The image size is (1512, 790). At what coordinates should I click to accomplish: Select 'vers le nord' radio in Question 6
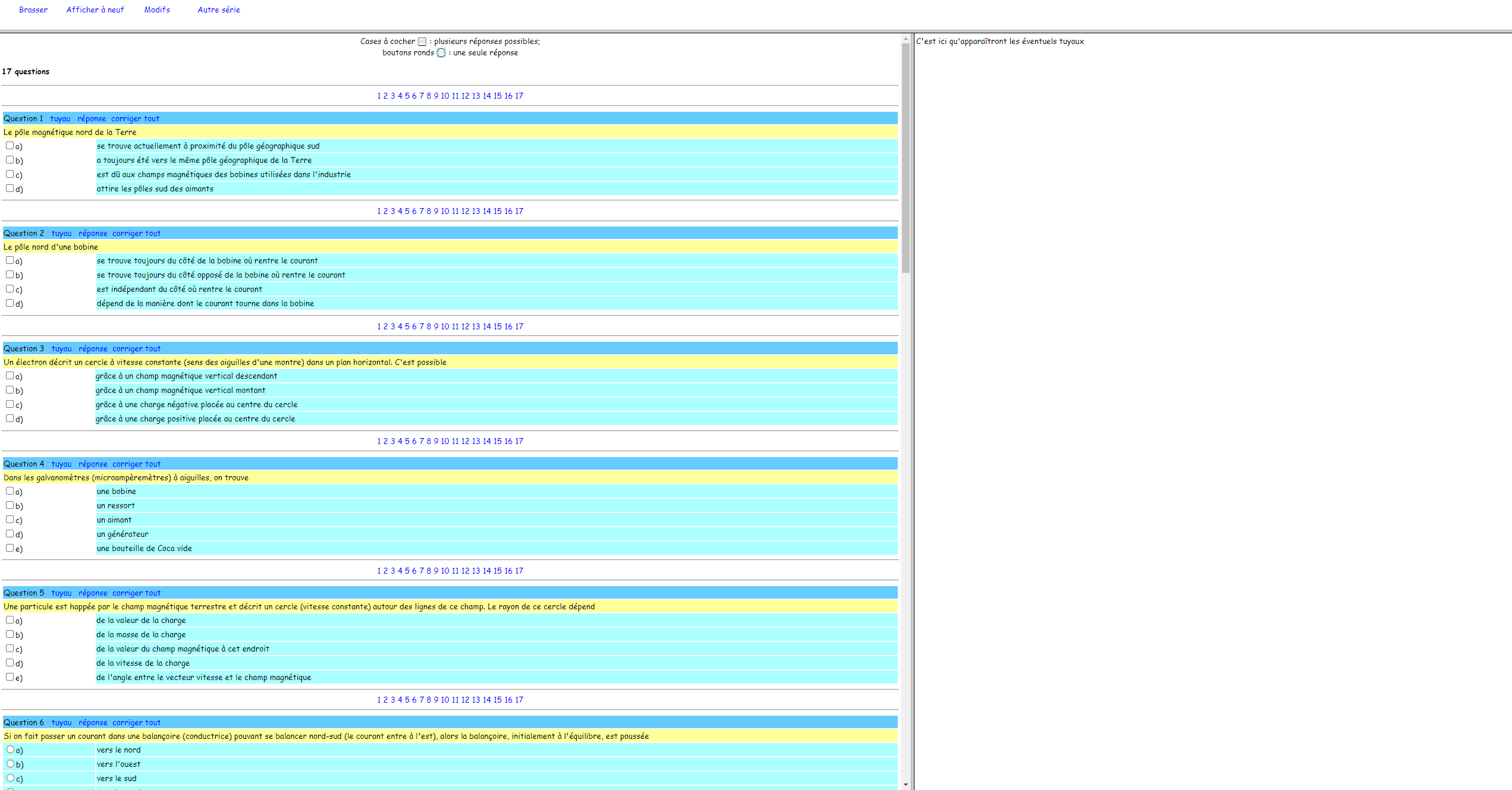pos(10,750)
